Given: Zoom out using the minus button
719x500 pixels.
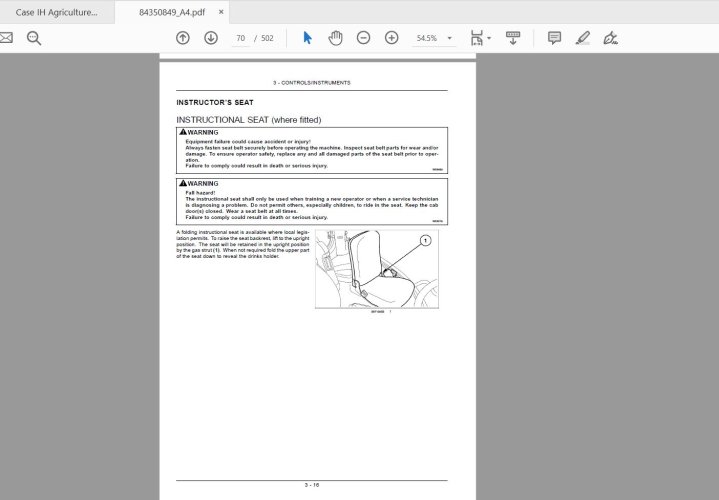Looking at the screenshot, I should click(363, 38).
